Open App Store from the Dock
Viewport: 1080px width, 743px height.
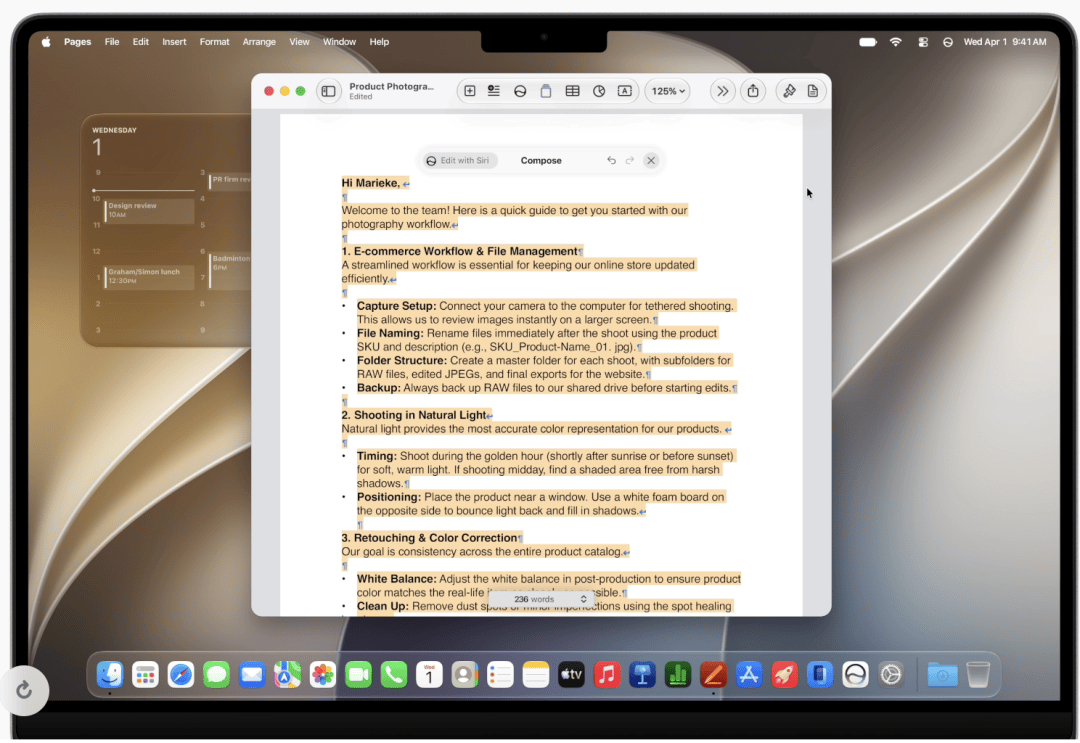coord(749,675)
